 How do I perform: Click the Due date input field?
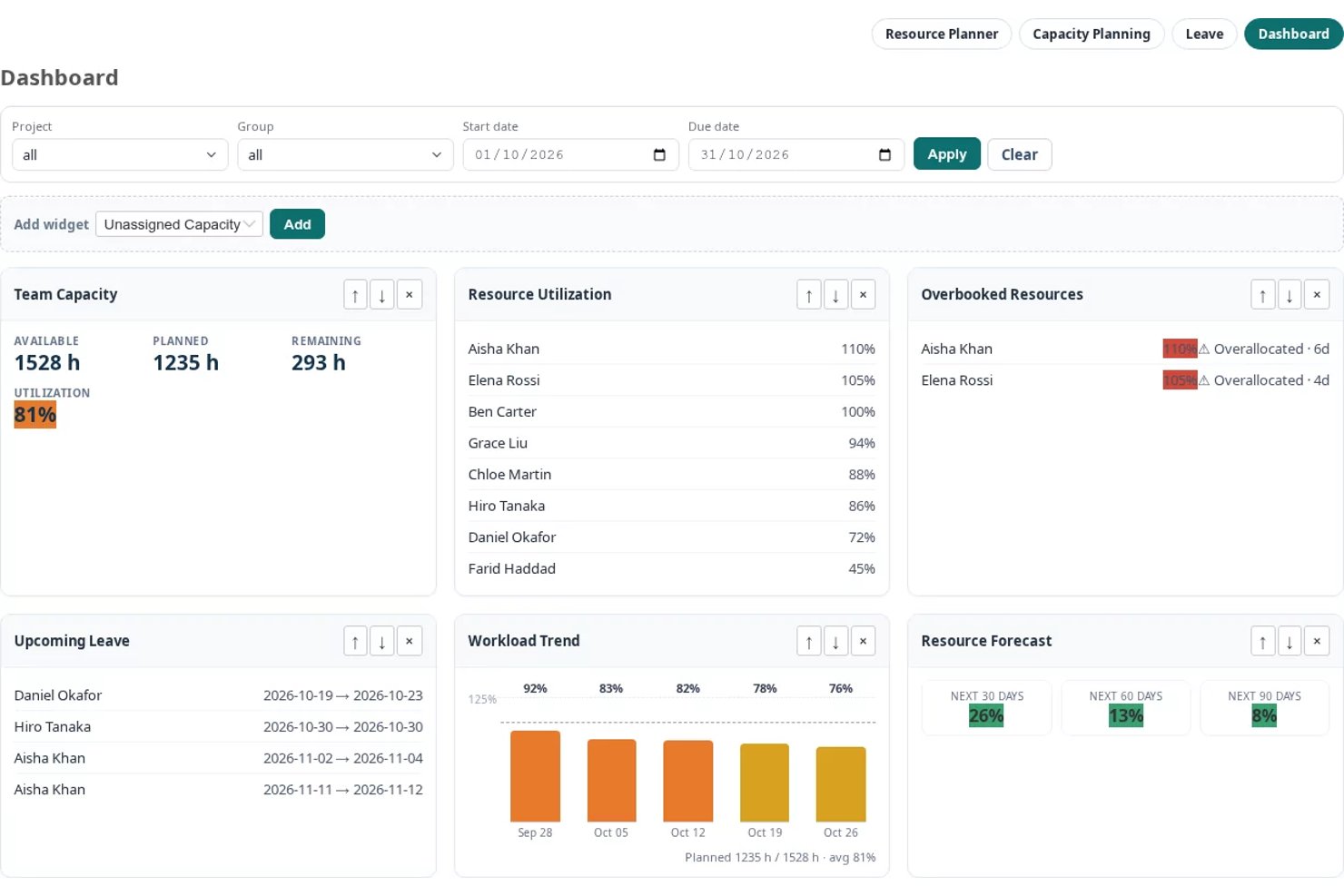tap(796, 155)
